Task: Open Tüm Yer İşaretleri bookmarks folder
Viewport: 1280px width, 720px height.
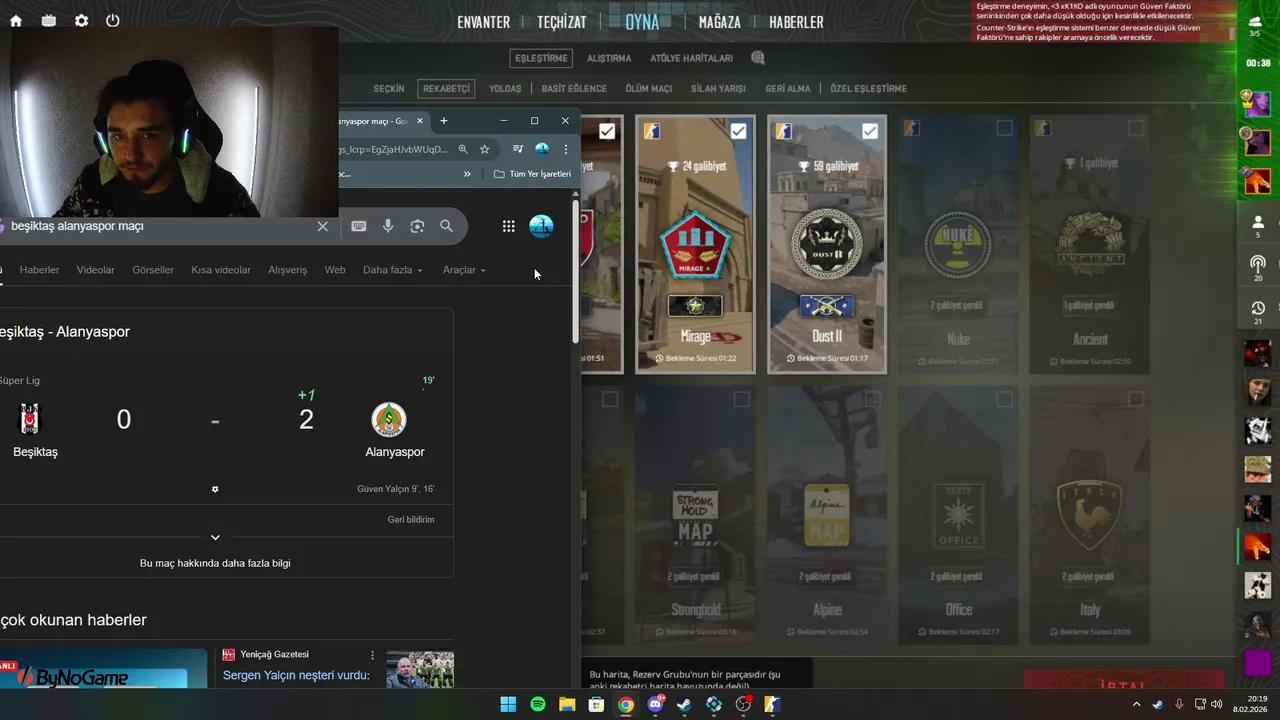Action: [533, 173]
